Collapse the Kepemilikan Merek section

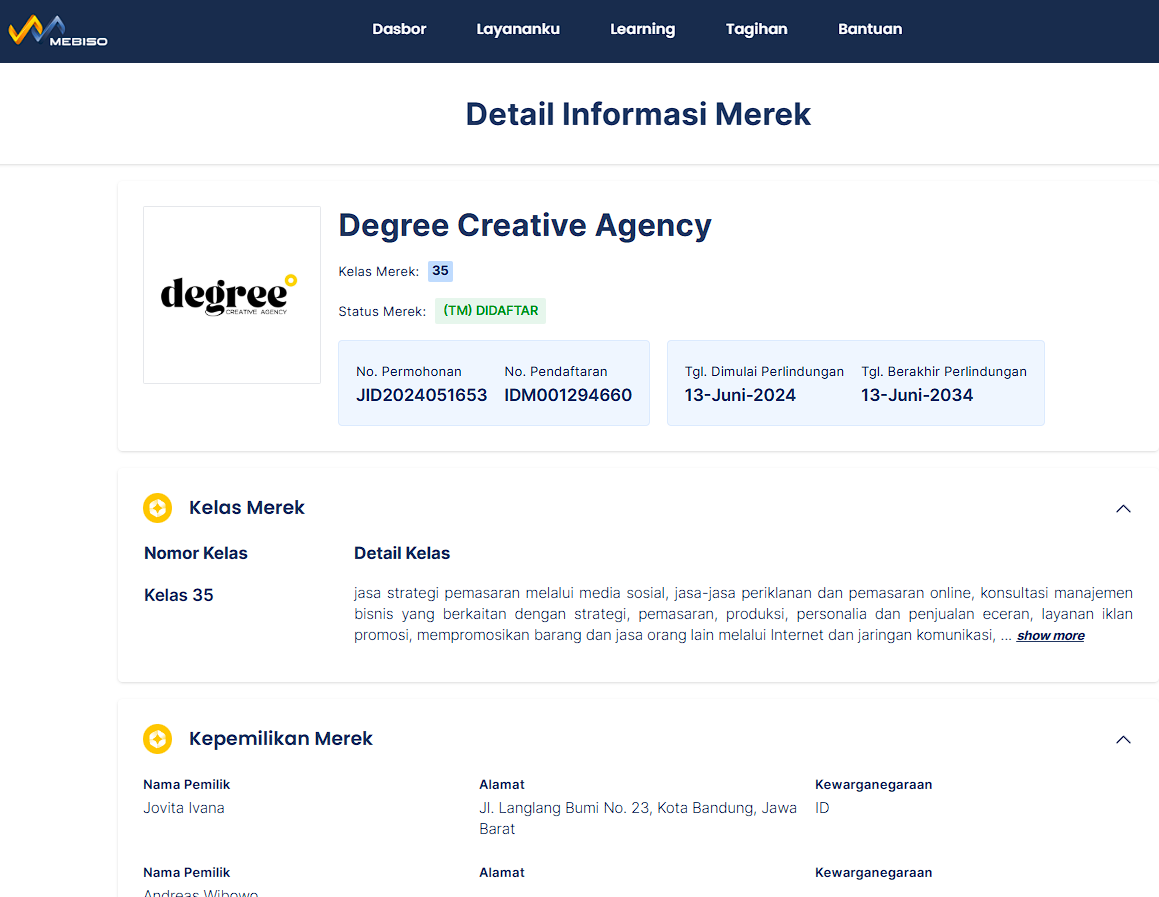(x=1123, y=740)
